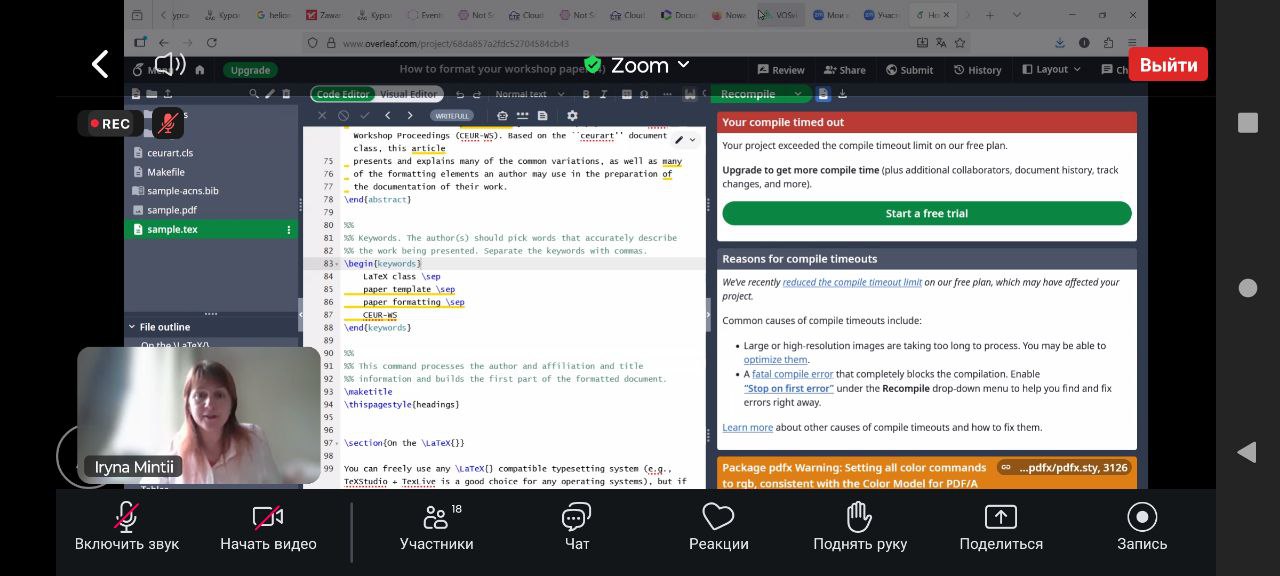1280x576 pixels.
Task: Open the Чат chat panel
Action: (577, 527)
